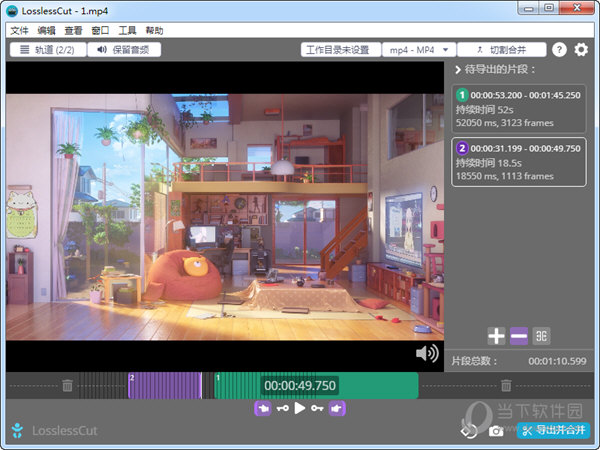Open the mp4 - MP4 format dropdown
The image size is (600, 450).
click(x=419, y=50)
